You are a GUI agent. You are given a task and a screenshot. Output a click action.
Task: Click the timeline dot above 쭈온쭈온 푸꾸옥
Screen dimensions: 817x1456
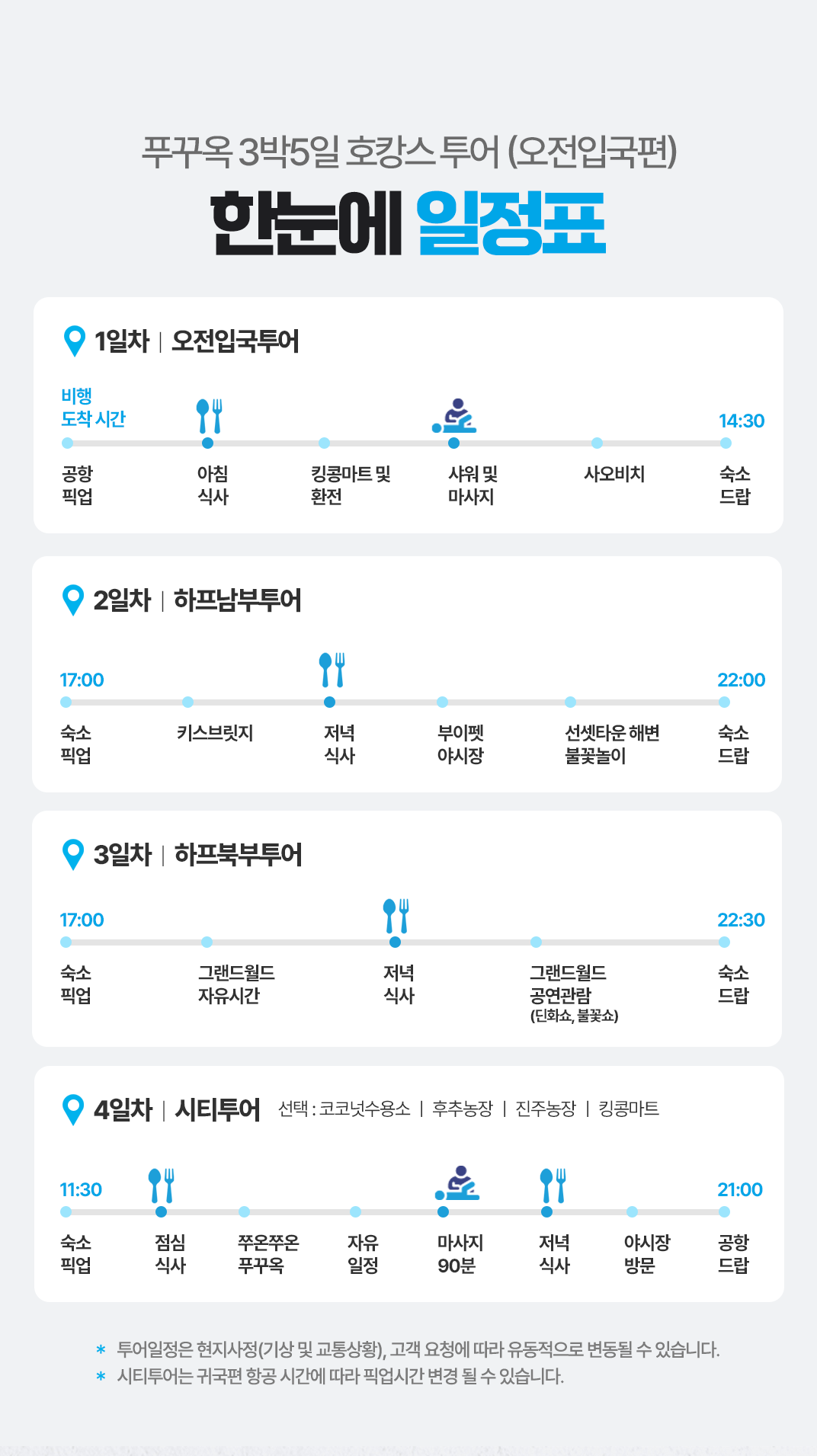click(244, 1211)
